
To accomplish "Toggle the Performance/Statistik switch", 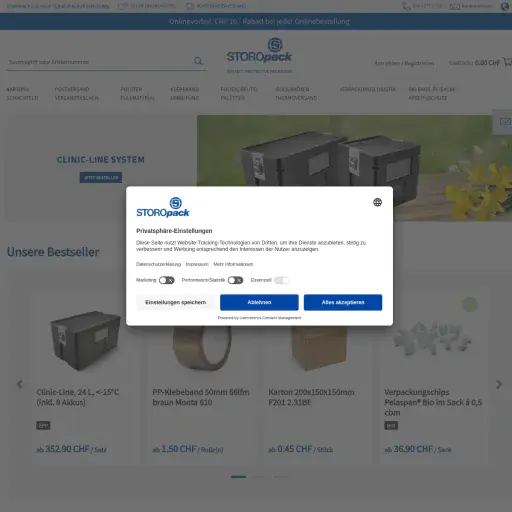I will pyautogui.click(x=235, y=280).
